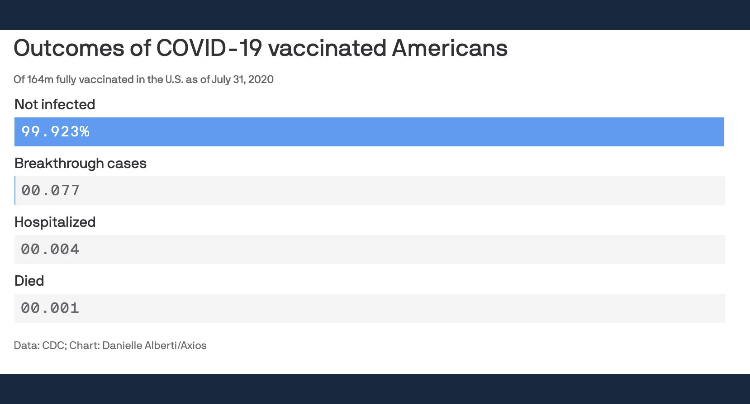750x404 pixels.
Task: Click the thin blue sliver on Breakthrough bar
Action: click(15, 190)
